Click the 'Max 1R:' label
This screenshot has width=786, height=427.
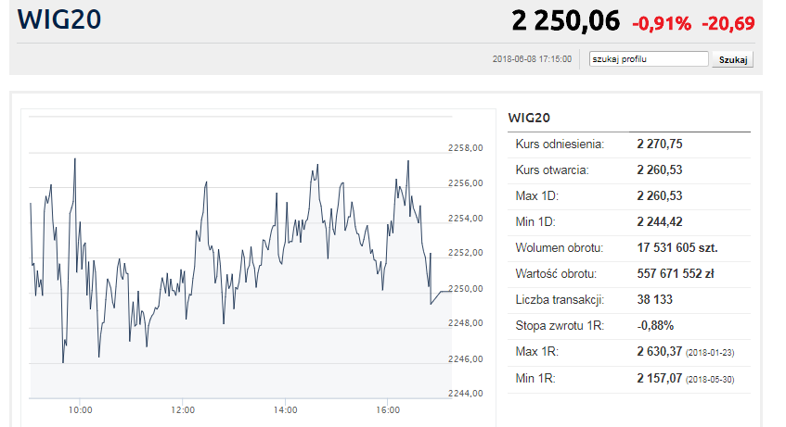click(537, 352)
